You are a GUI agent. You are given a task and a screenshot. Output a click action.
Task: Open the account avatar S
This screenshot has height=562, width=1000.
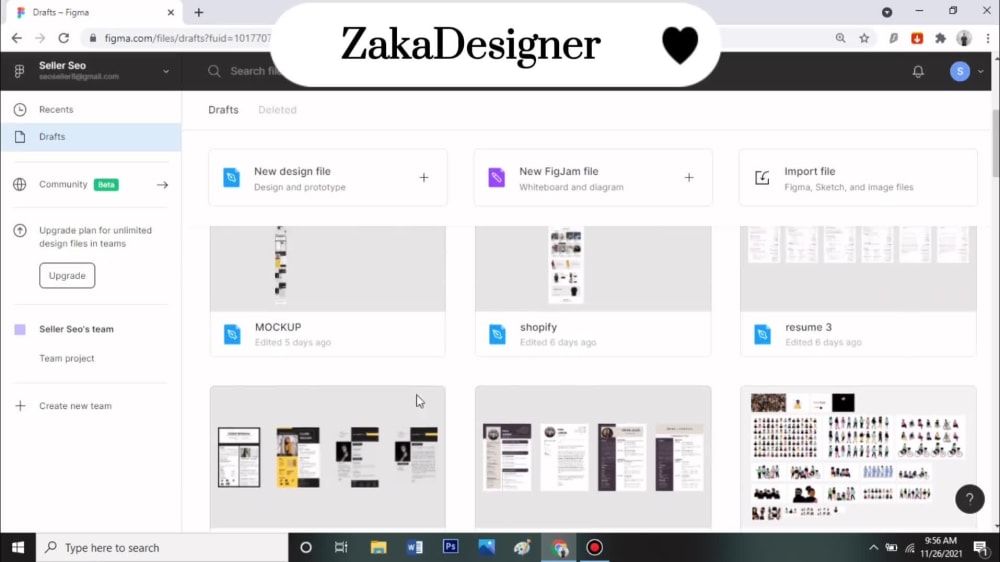[x=960, y=71]
